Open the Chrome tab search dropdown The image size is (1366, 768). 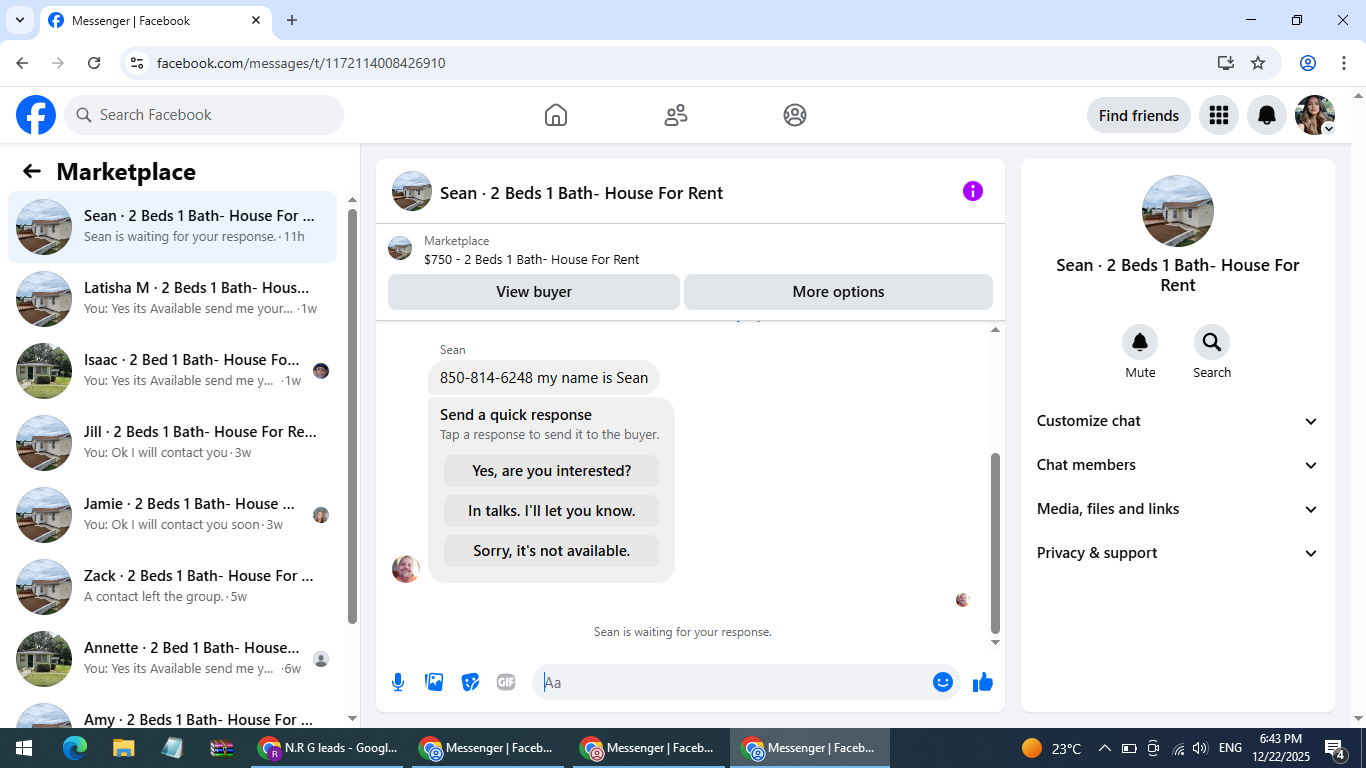click(19, 20)
